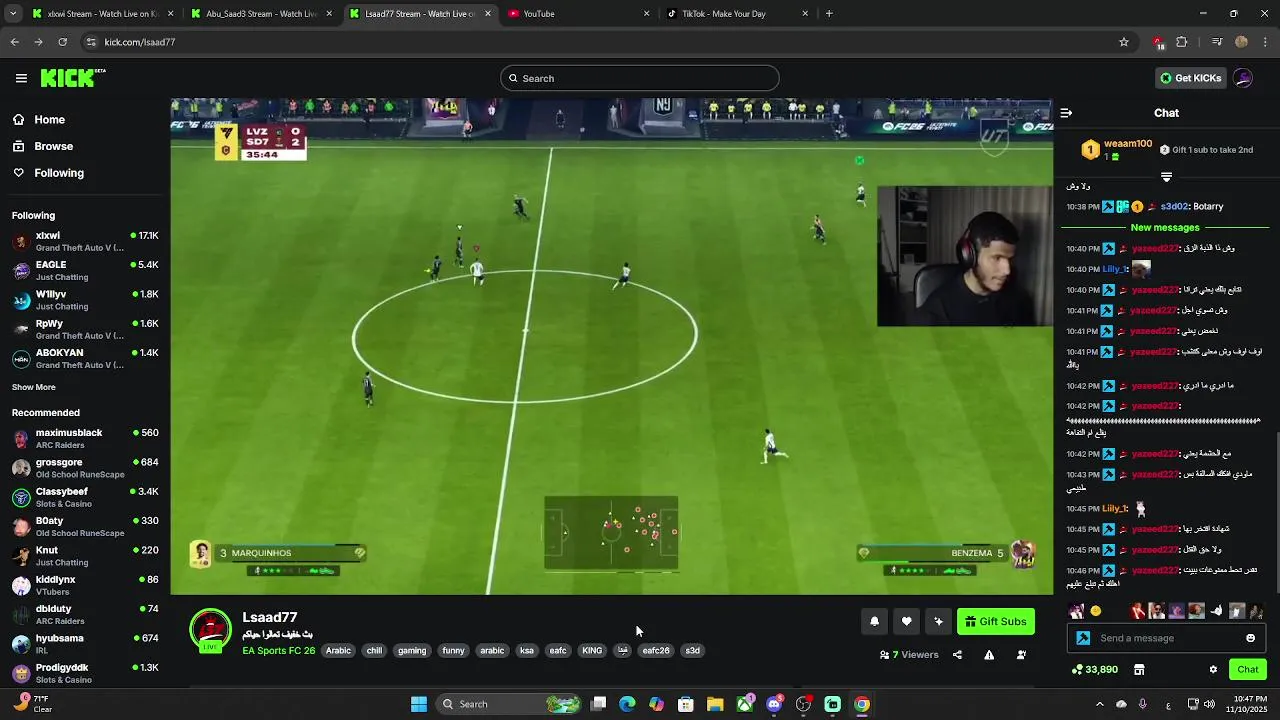Open the emoji picker in chat
This screenshot has width=1280, height=720.
[1250, 638]
